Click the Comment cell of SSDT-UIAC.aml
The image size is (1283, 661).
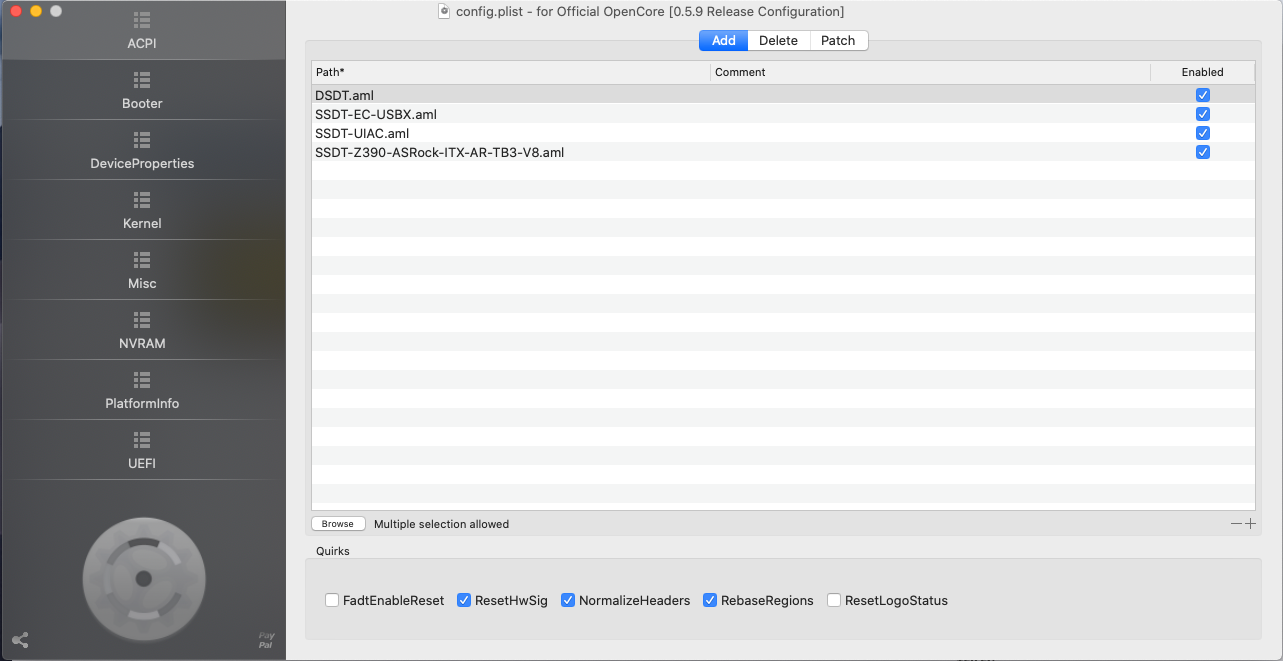pos(930,133)
